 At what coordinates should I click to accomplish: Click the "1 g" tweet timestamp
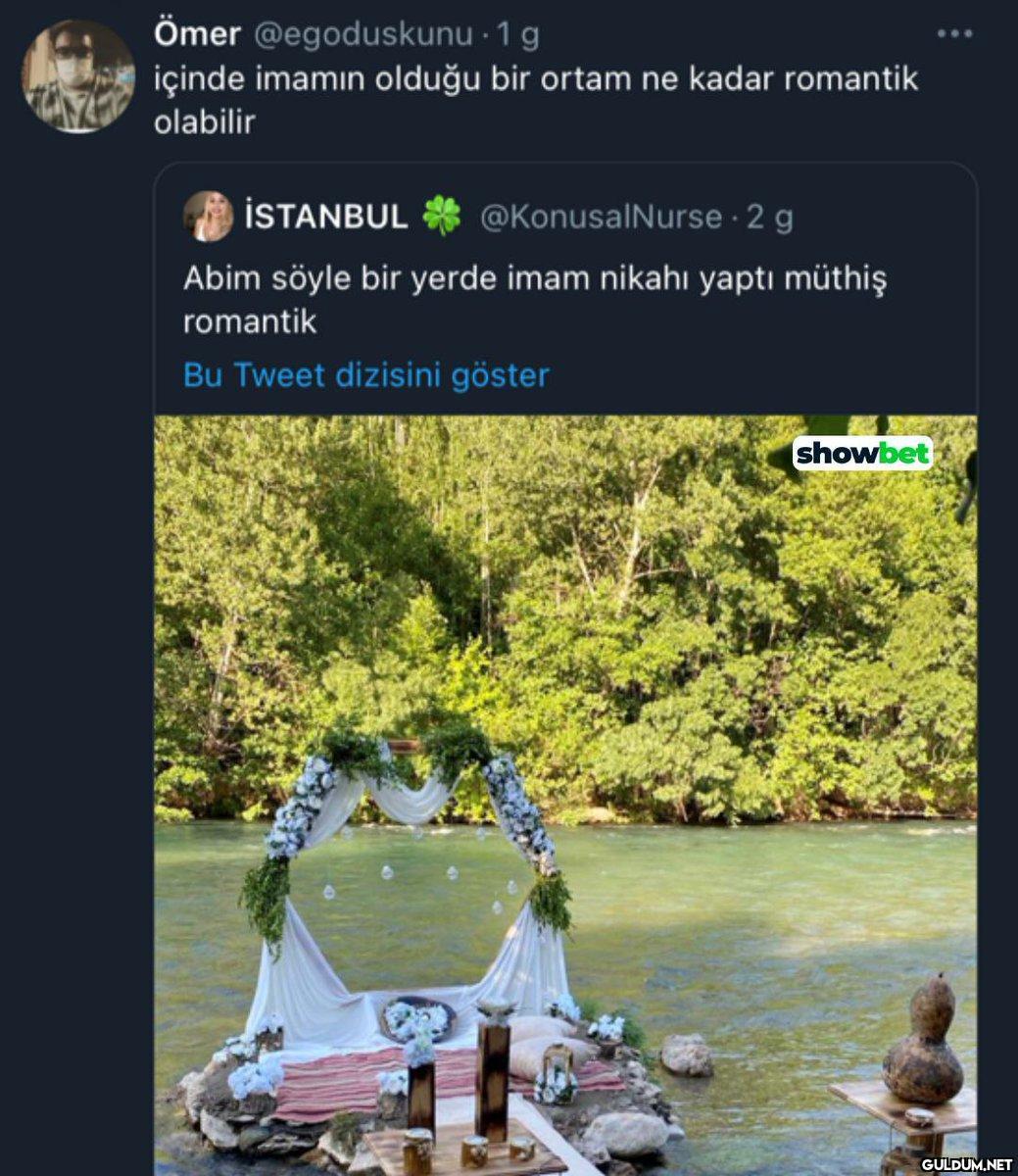pyautogui.click(x=518, y=34)
